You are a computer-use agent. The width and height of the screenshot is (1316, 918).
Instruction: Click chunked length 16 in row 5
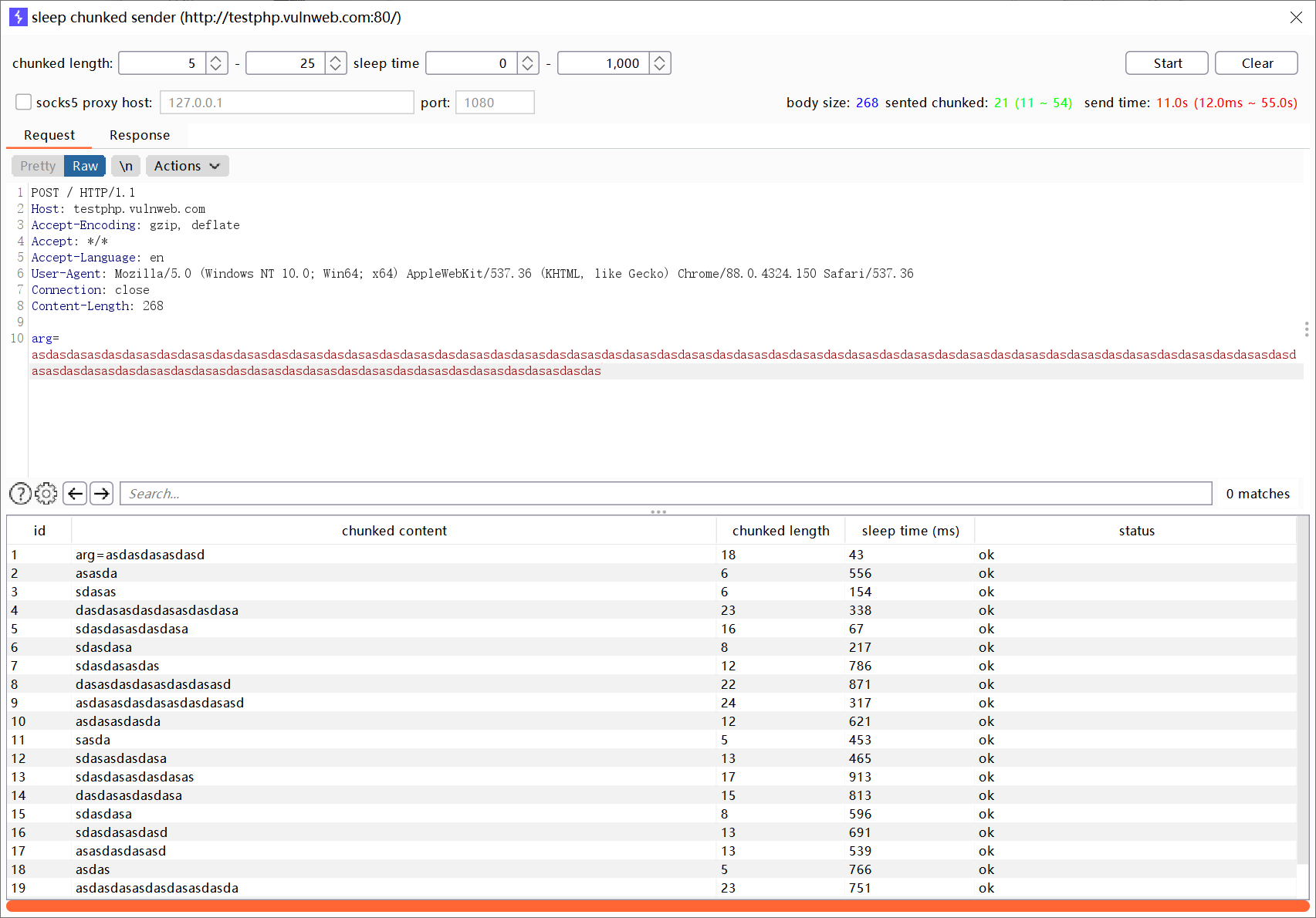click(x=728, y=629)
